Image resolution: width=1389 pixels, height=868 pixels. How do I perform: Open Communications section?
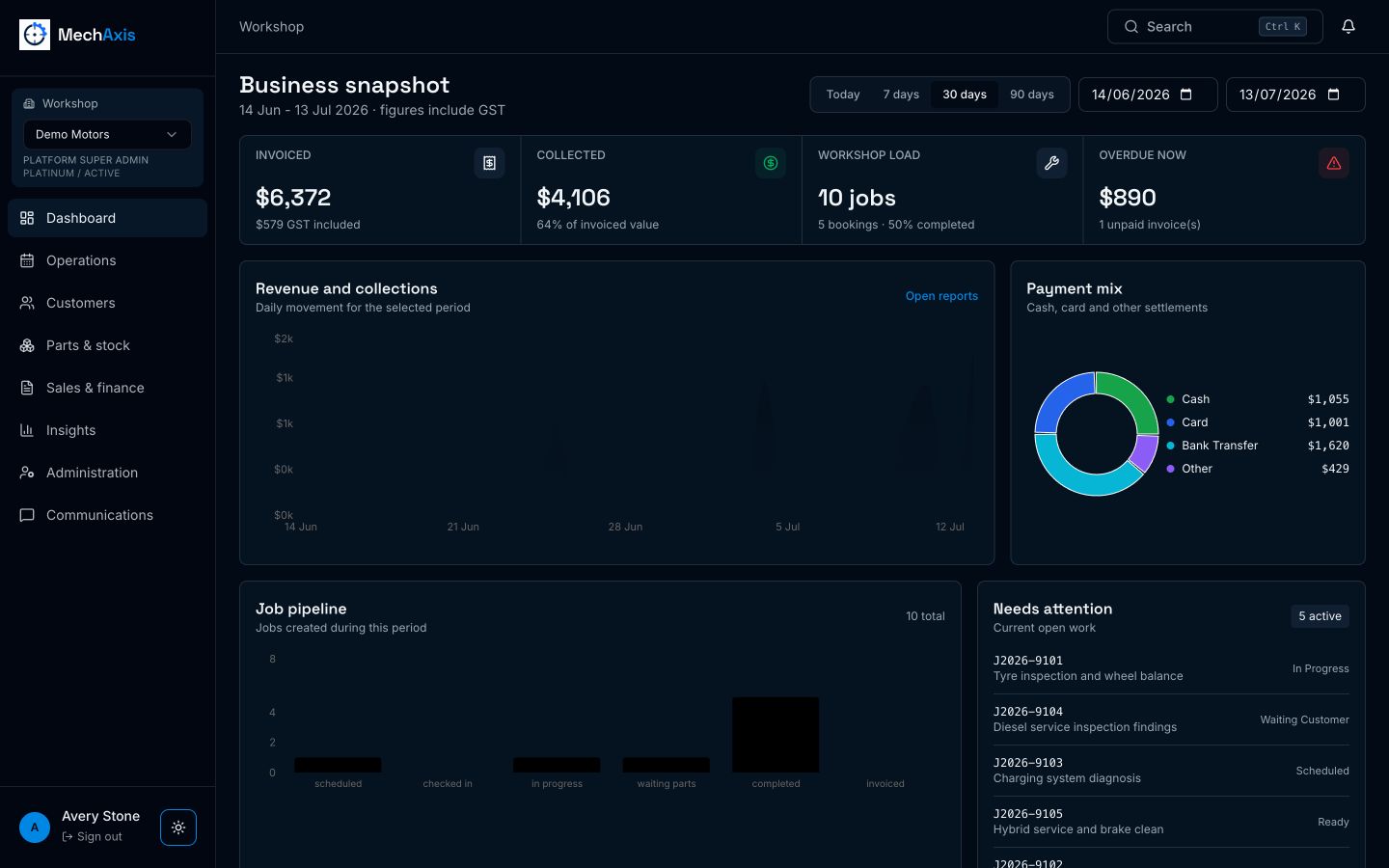(107, 515)
